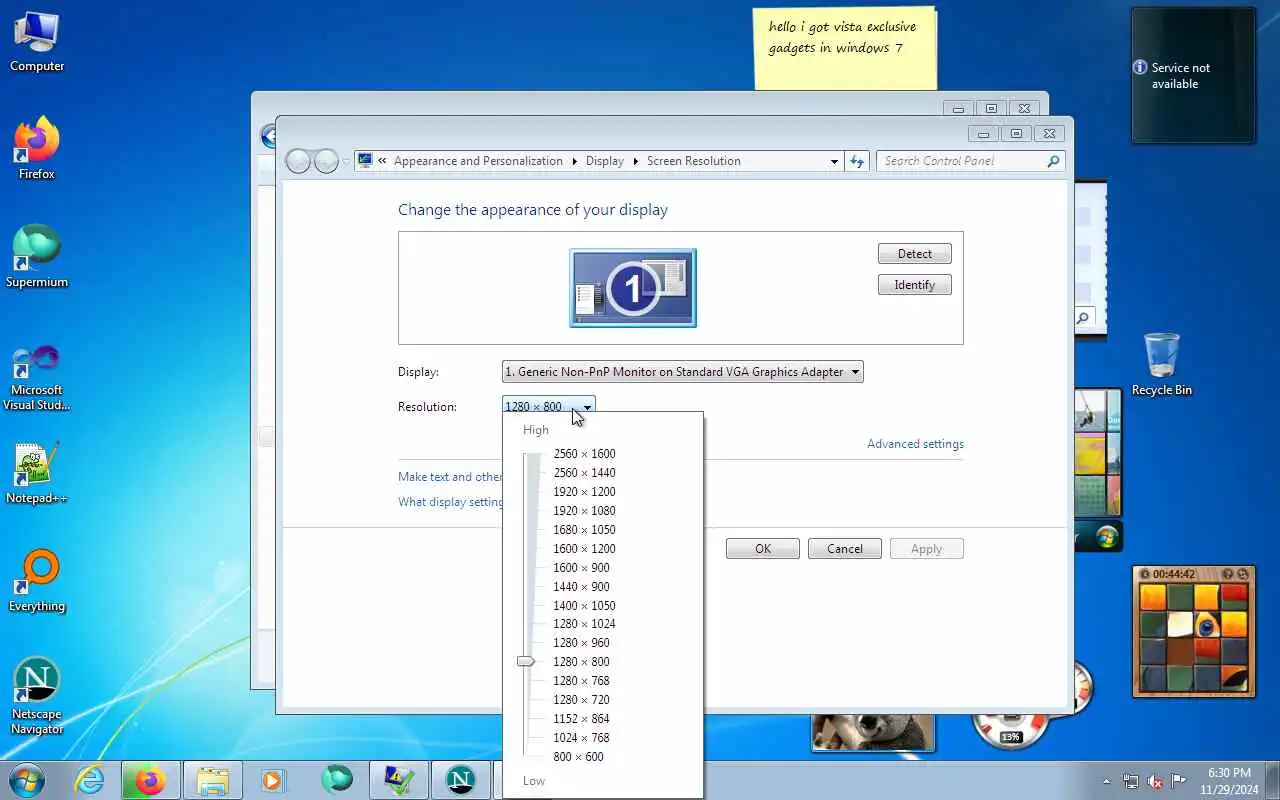Set resolution to 1680 × 1050
Viewport: 1280px width, 800px height.
click(584, 530)
